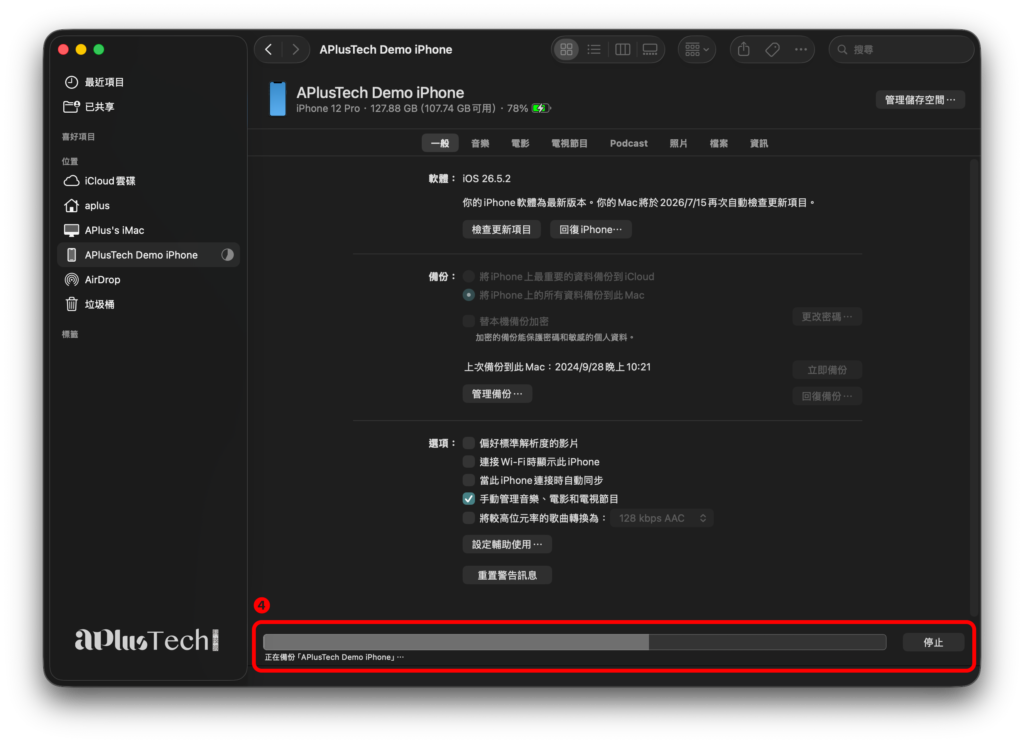
Task: Toggle 偏好標準解析度的影片 checkbox
Action: pyautogui.click(x=468, y=444)
